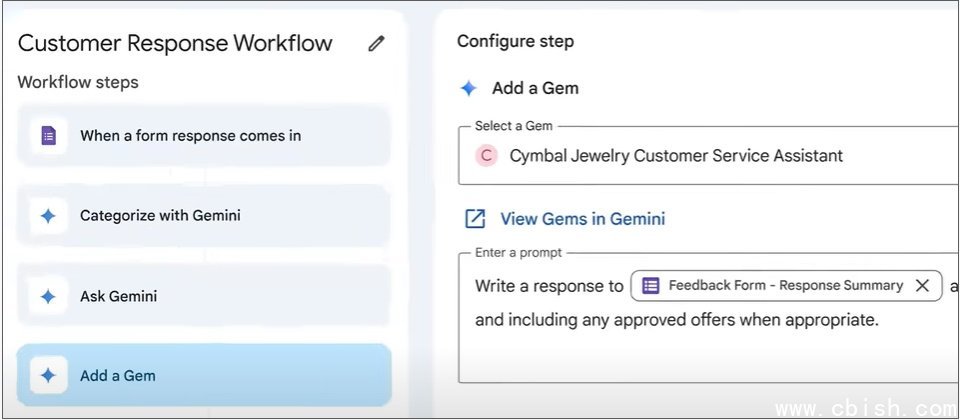This screenshot has width=960, height=420.
Task: Click the Customer Response Workflow title
Action: (175, 43)
